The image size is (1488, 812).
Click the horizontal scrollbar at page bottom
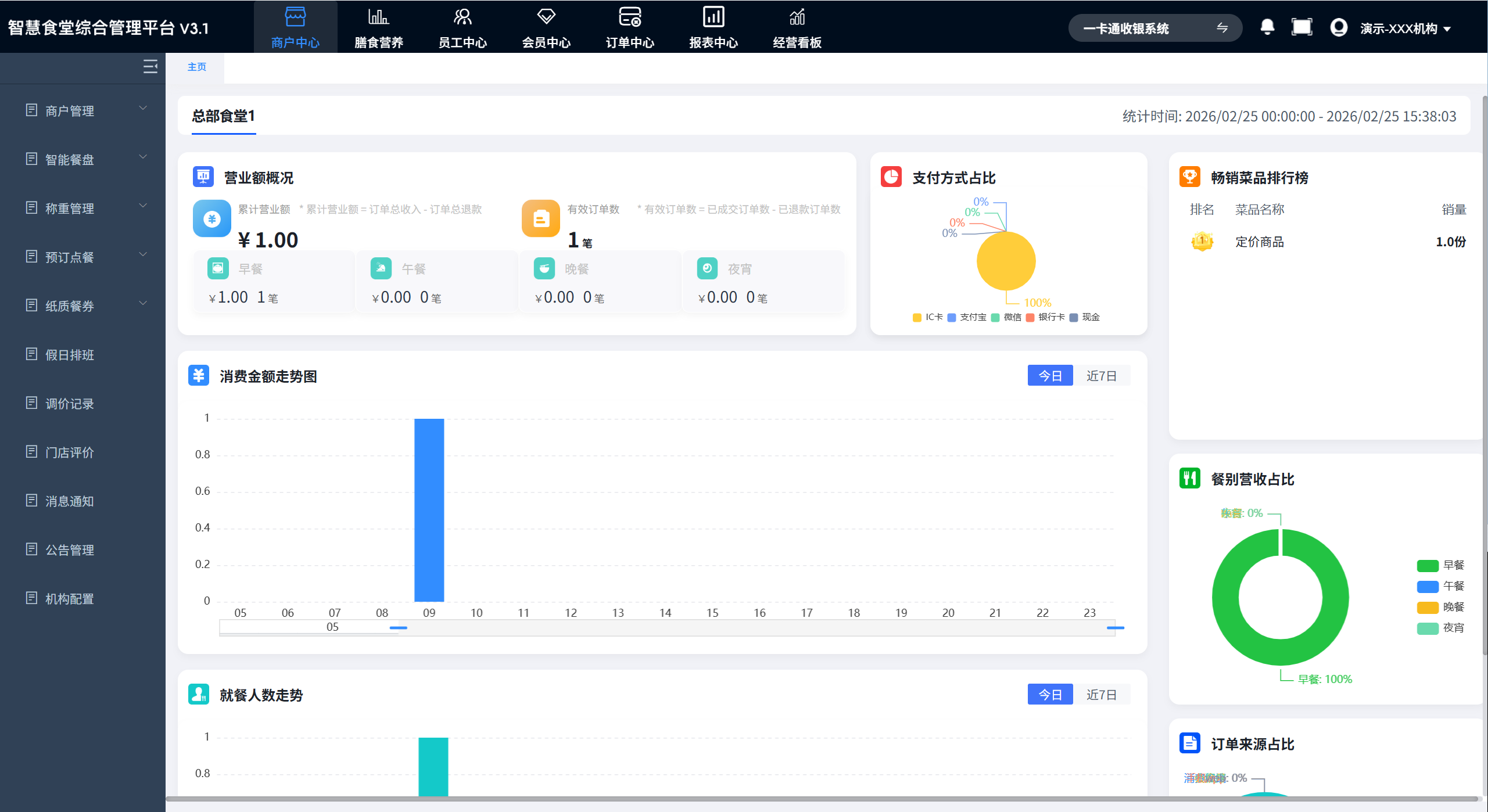[822, 799]
